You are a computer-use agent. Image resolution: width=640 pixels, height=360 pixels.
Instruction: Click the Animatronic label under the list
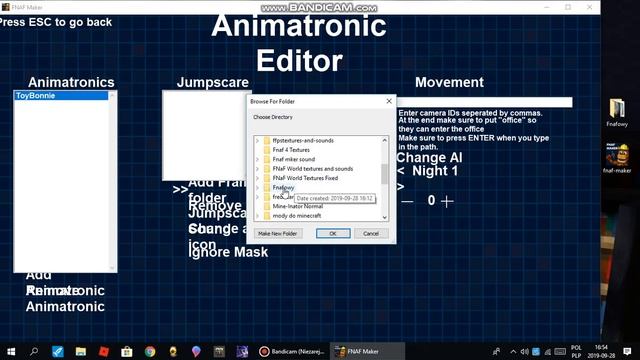coord(65,307)
